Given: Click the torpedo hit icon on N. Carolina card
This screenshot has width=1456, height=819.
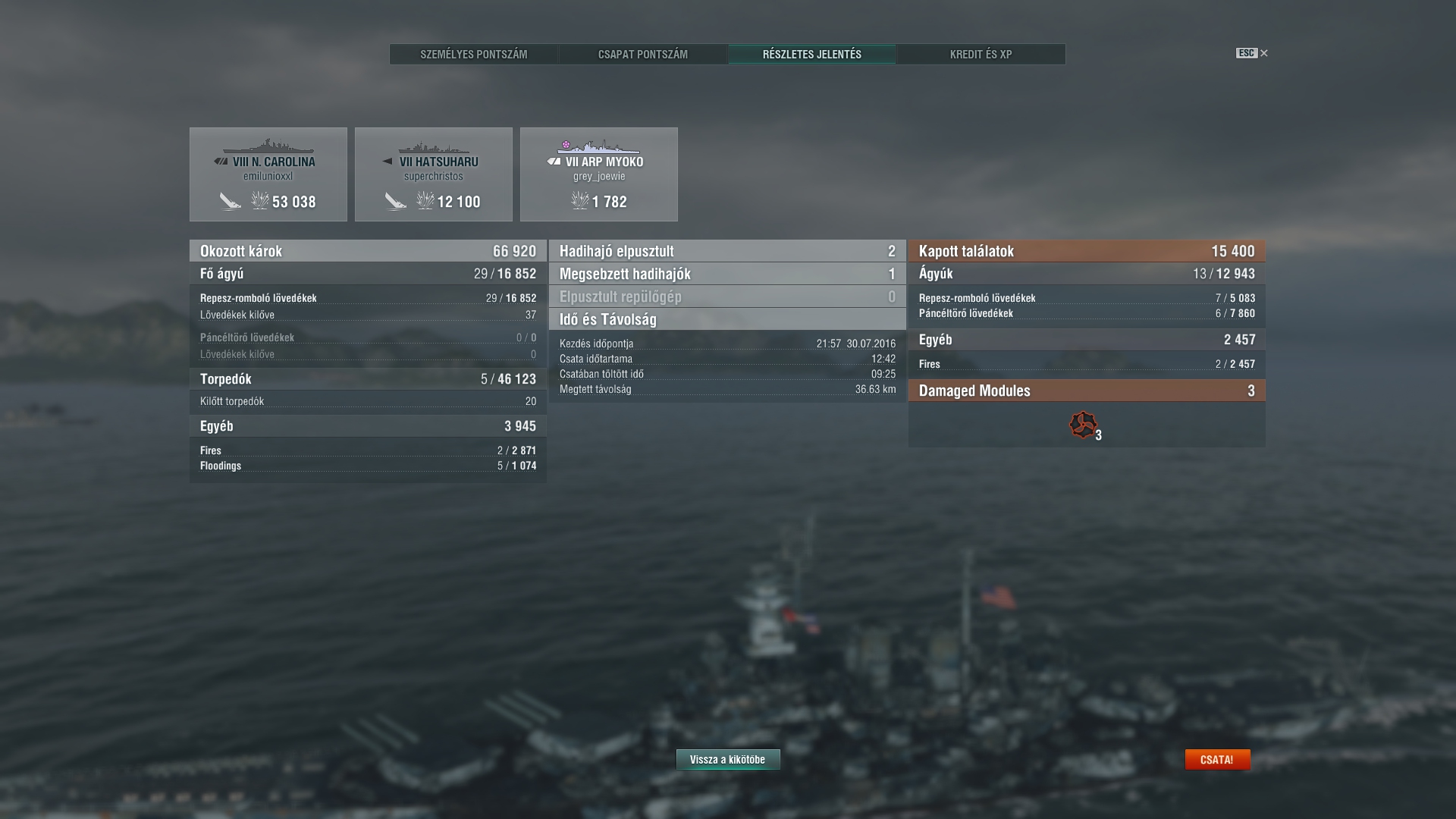Looking at the screenshot, I should [x=231, y=201].
